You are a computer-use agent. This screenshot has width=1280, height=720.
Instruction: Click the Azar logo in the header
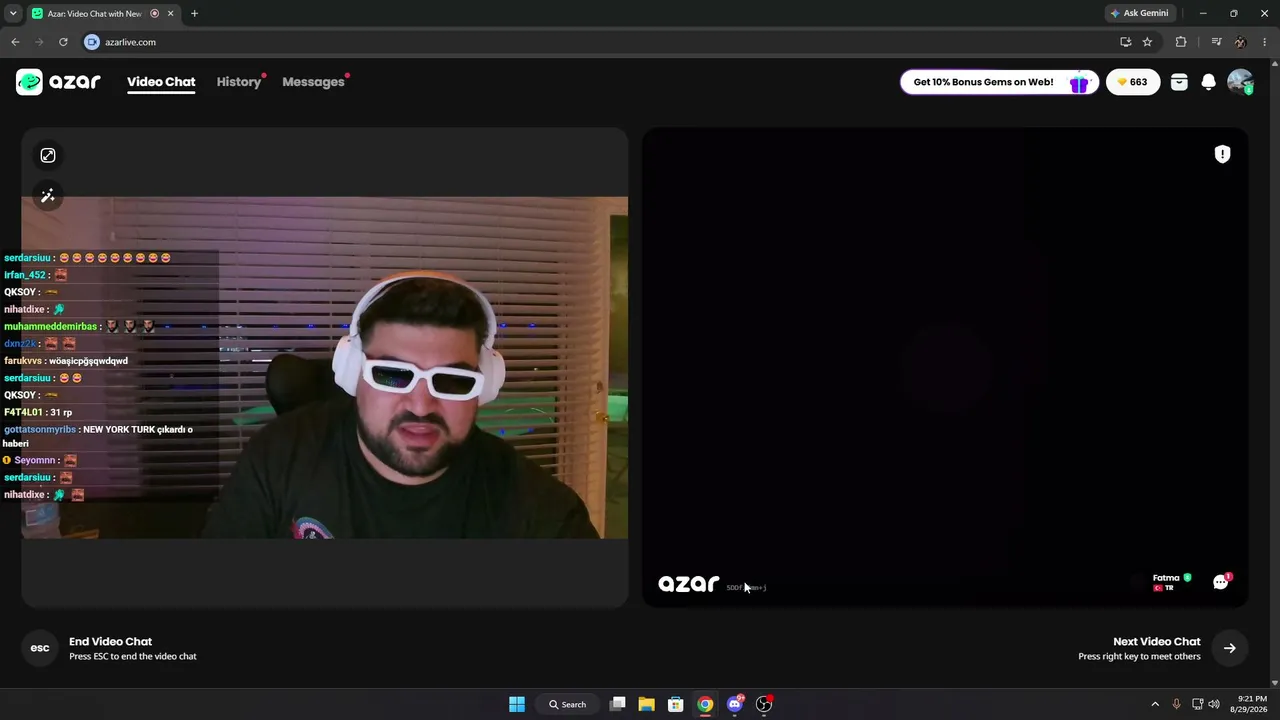(x=58, y=82)
